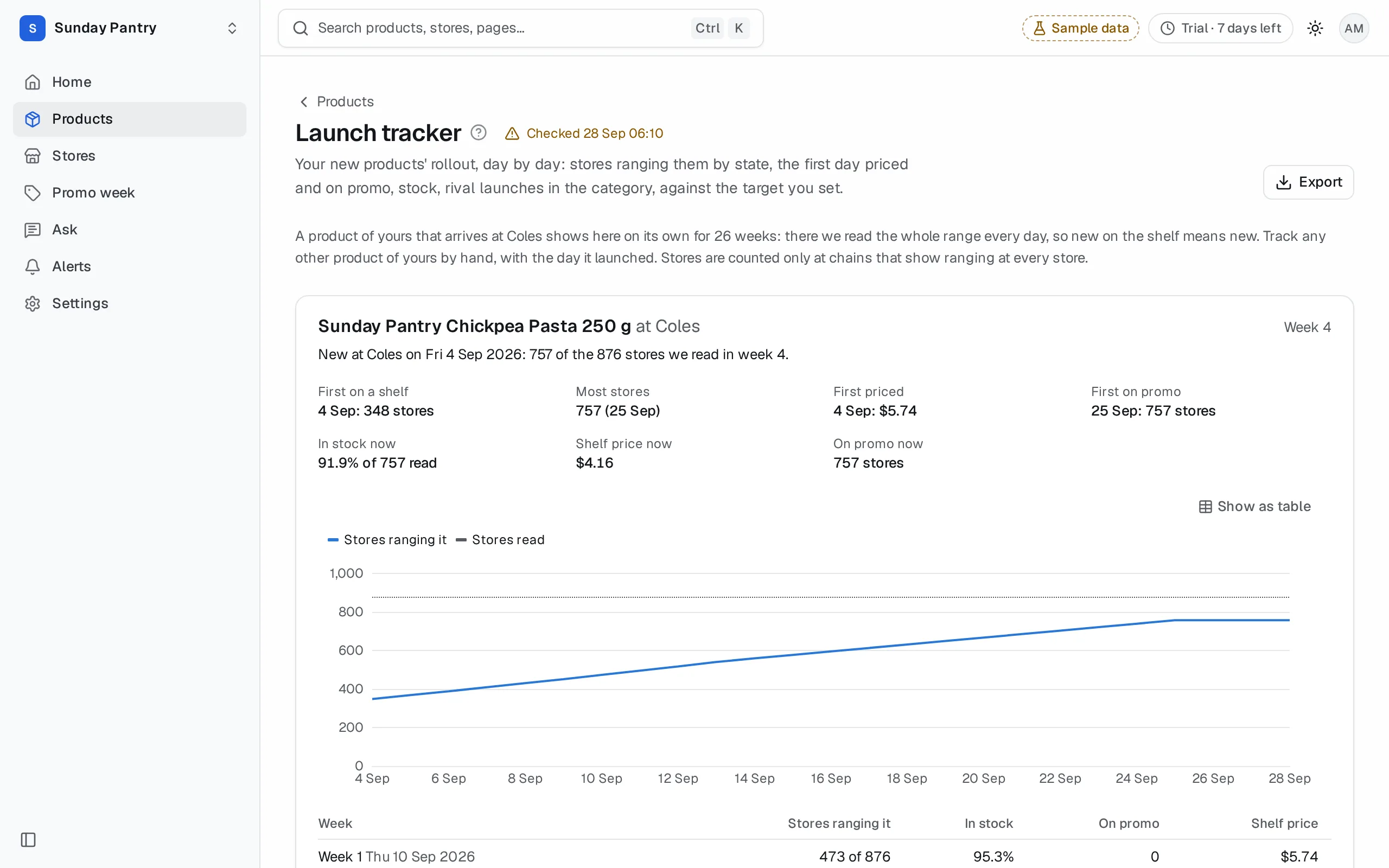Click the Alerts bell icon
The image size is (1389, 868).
tap(32, 266)
